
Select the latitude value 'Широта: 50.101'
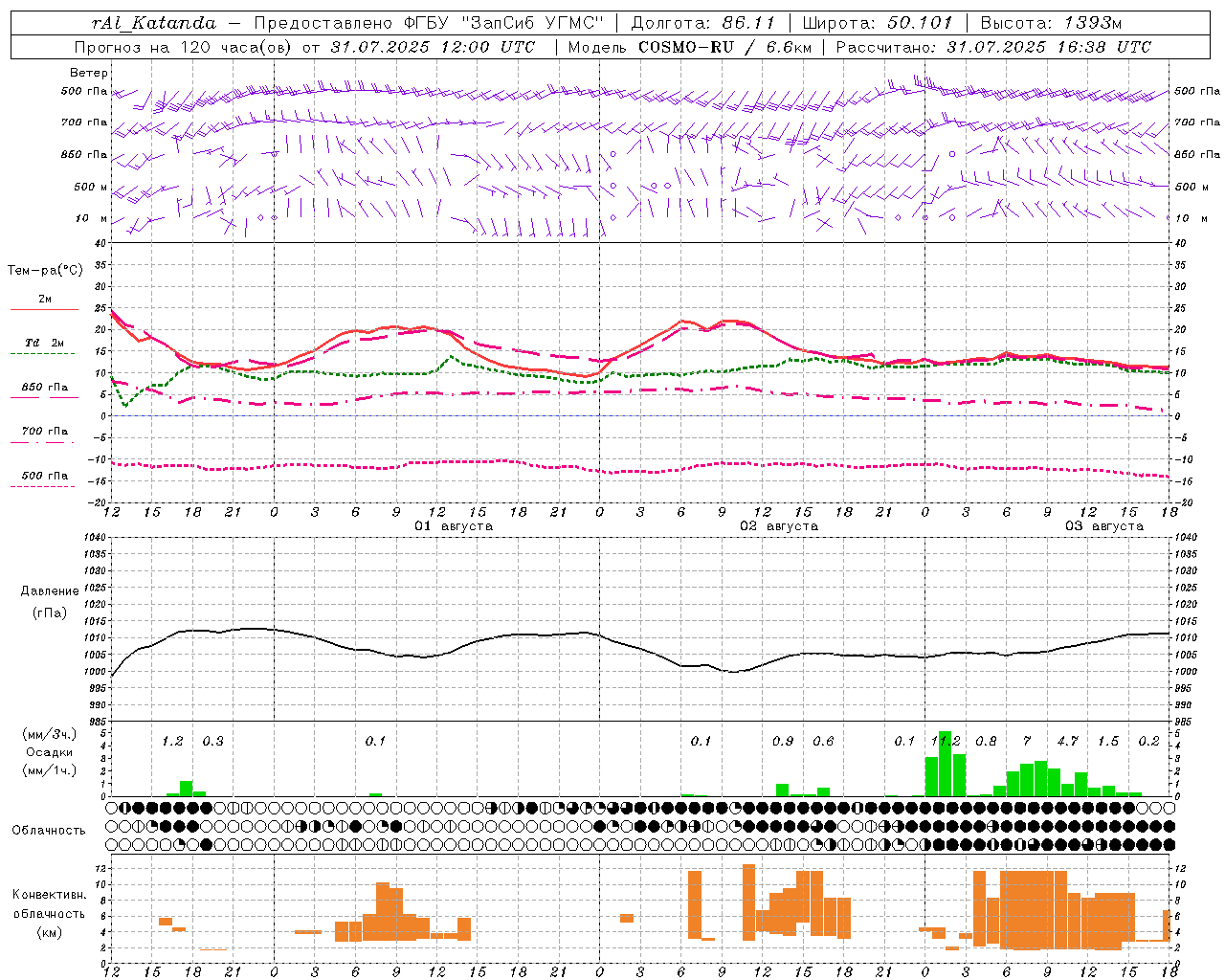coord(878,23)
